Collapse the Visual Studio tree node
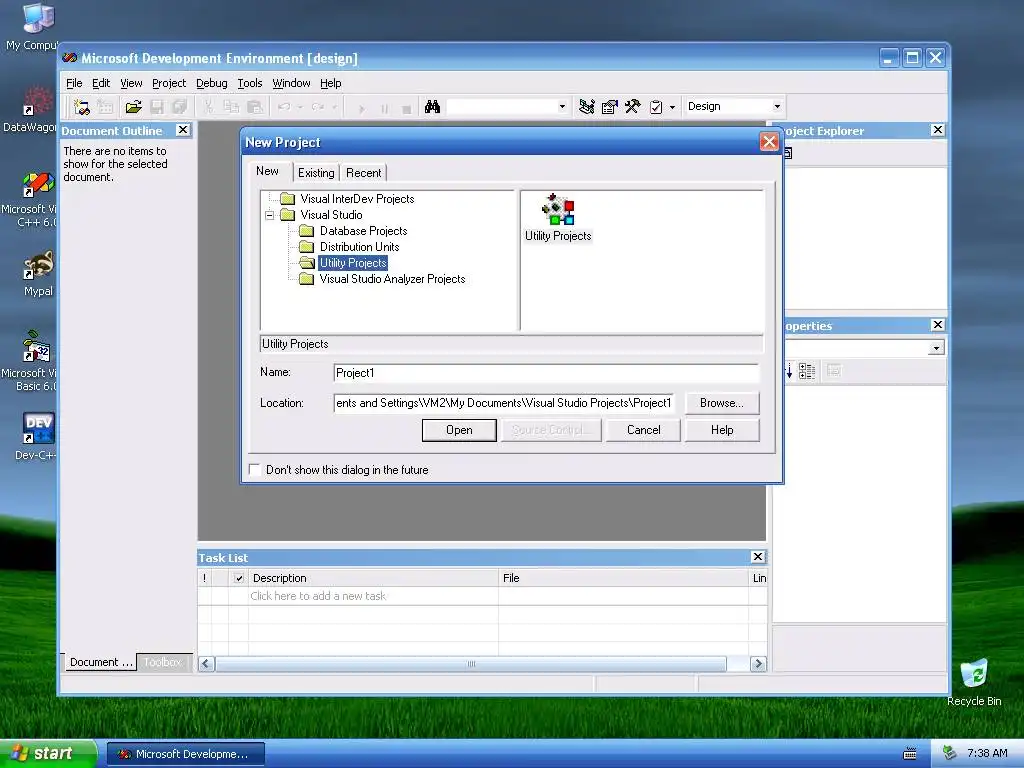1024x768 pixels. [x=270, y=215]
